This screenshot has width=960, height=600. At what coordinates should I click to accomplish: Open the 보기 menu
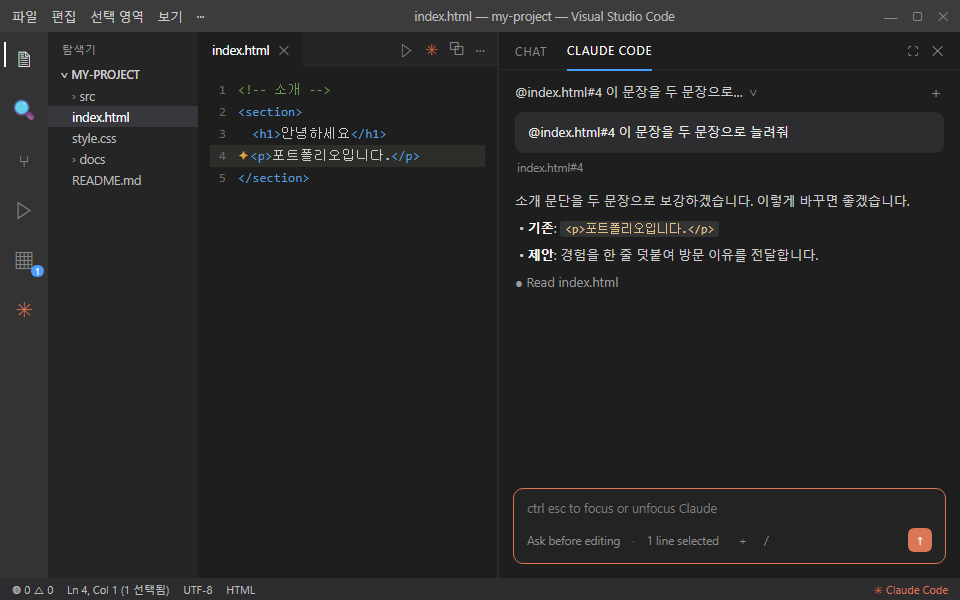click(170, 17)
